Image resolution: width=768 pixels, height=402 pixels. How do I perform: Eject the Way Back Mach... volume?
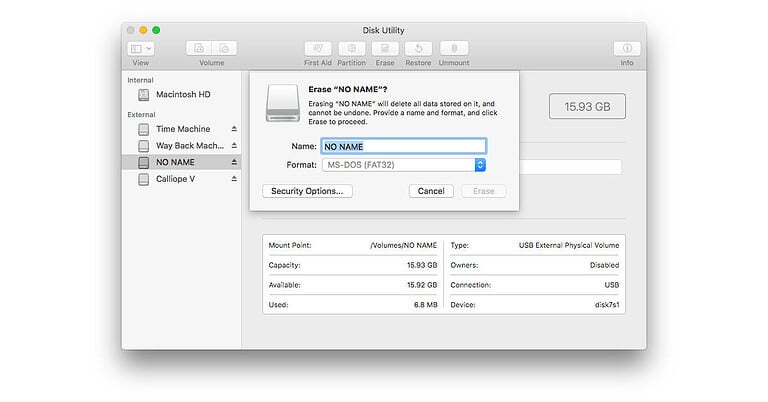pyautogui.click(x=234, y=145)
